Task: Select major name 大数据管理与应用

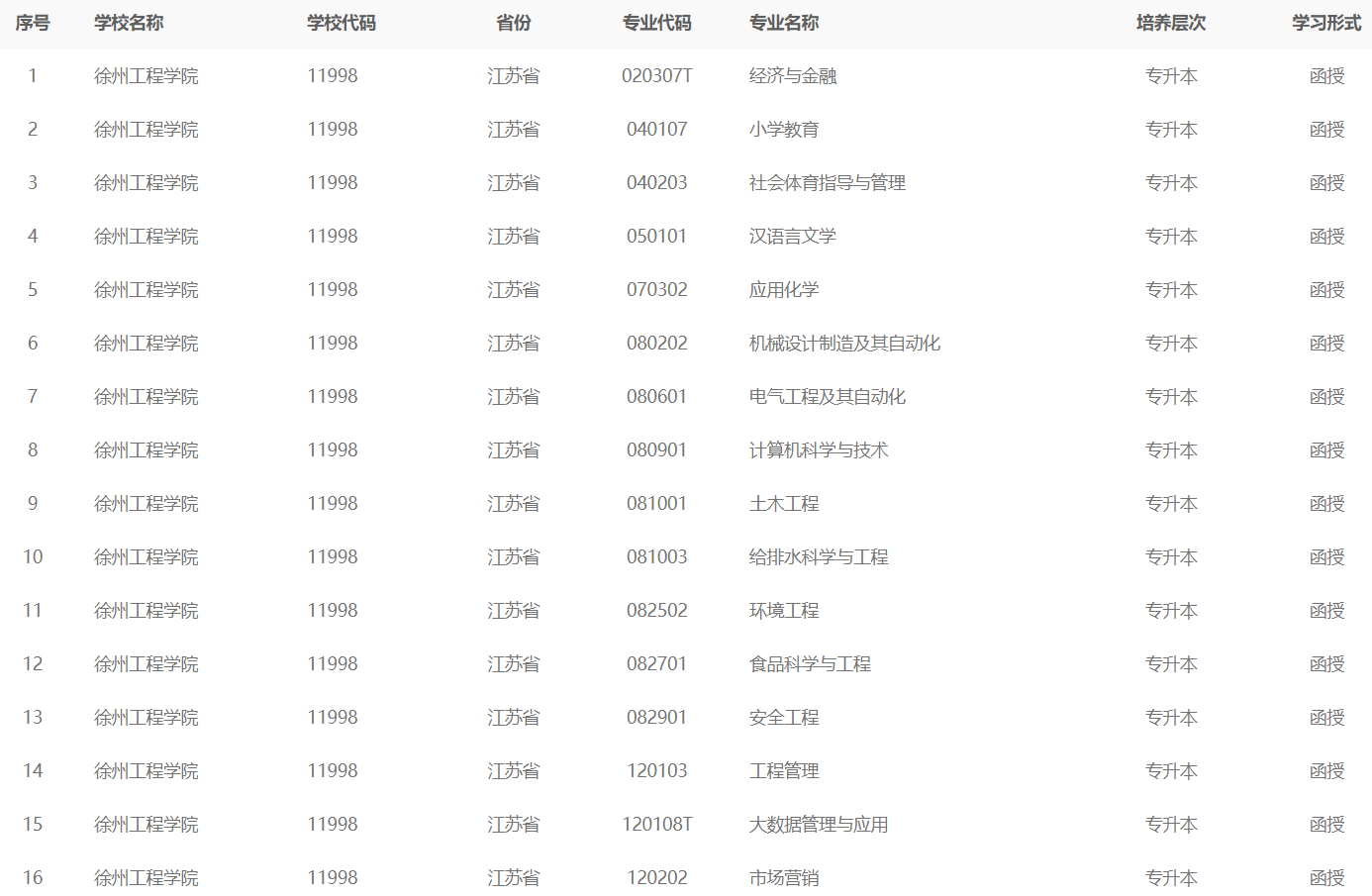Action: [x=819, y=825]
